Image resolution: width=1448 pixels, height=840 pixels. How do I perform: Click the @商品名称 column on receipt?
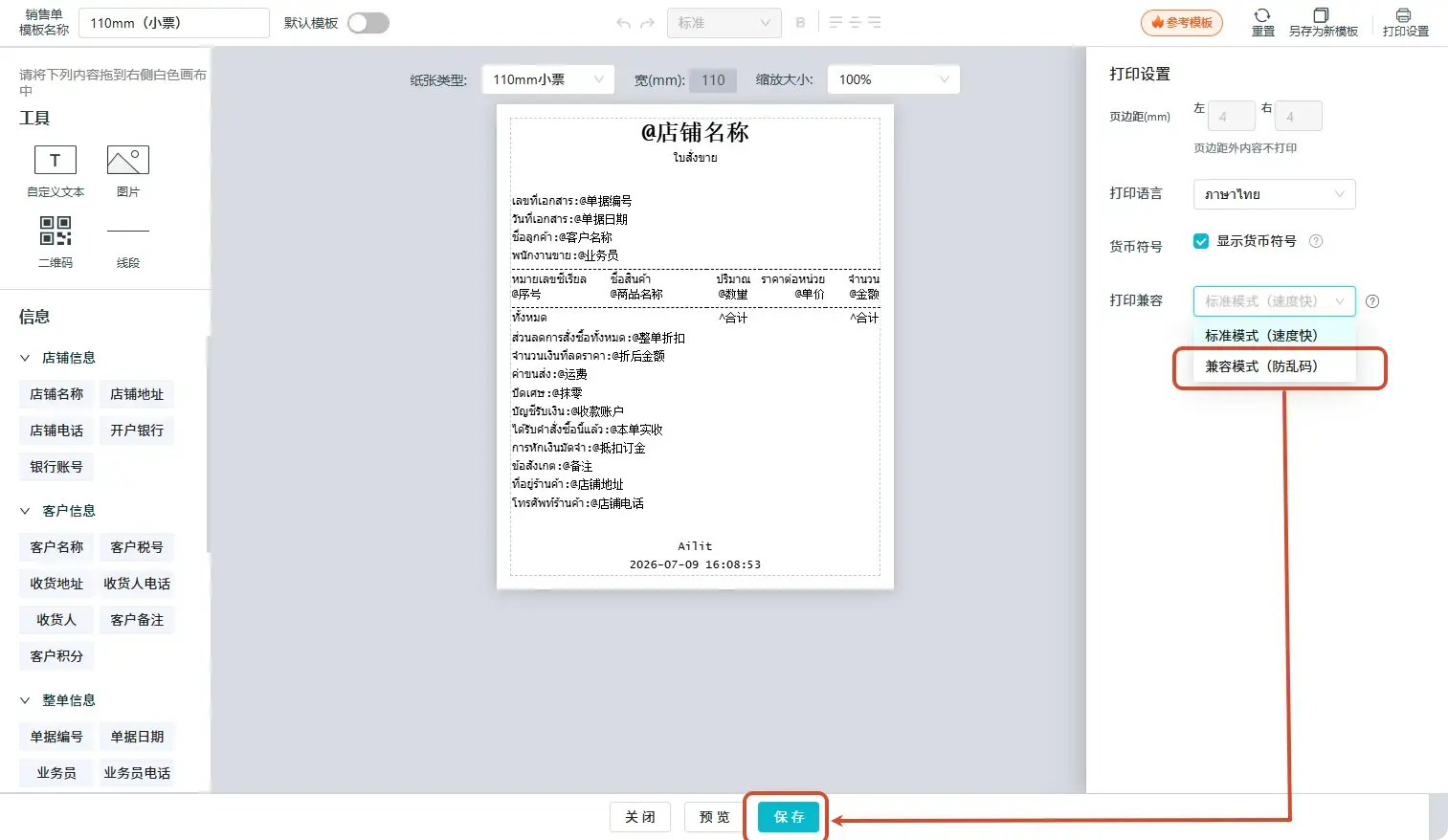[x=636, y=295]
